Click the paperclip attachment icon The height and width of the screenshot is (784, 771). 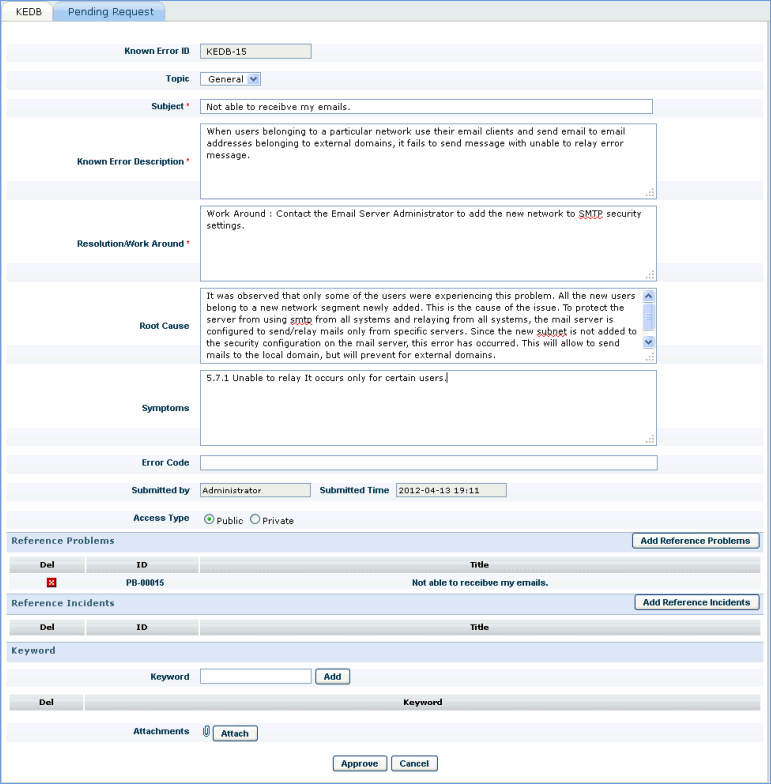click(206, 732)
